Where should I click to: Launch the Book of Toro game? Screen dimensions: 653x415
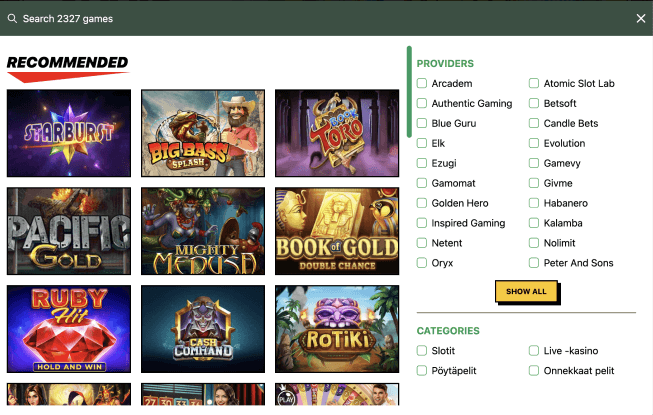(337, 133)
